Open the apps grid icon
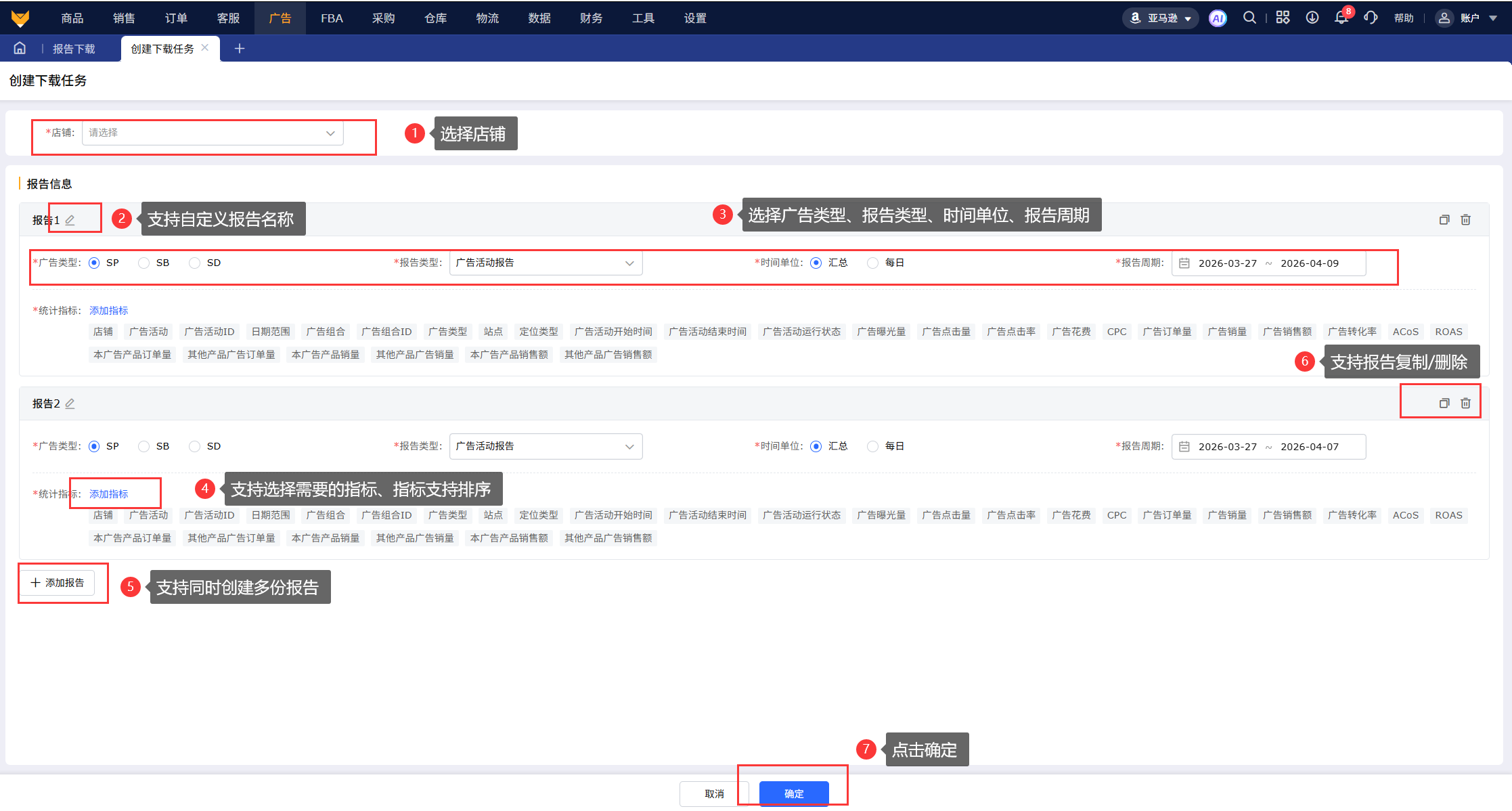 point(1283,18)
